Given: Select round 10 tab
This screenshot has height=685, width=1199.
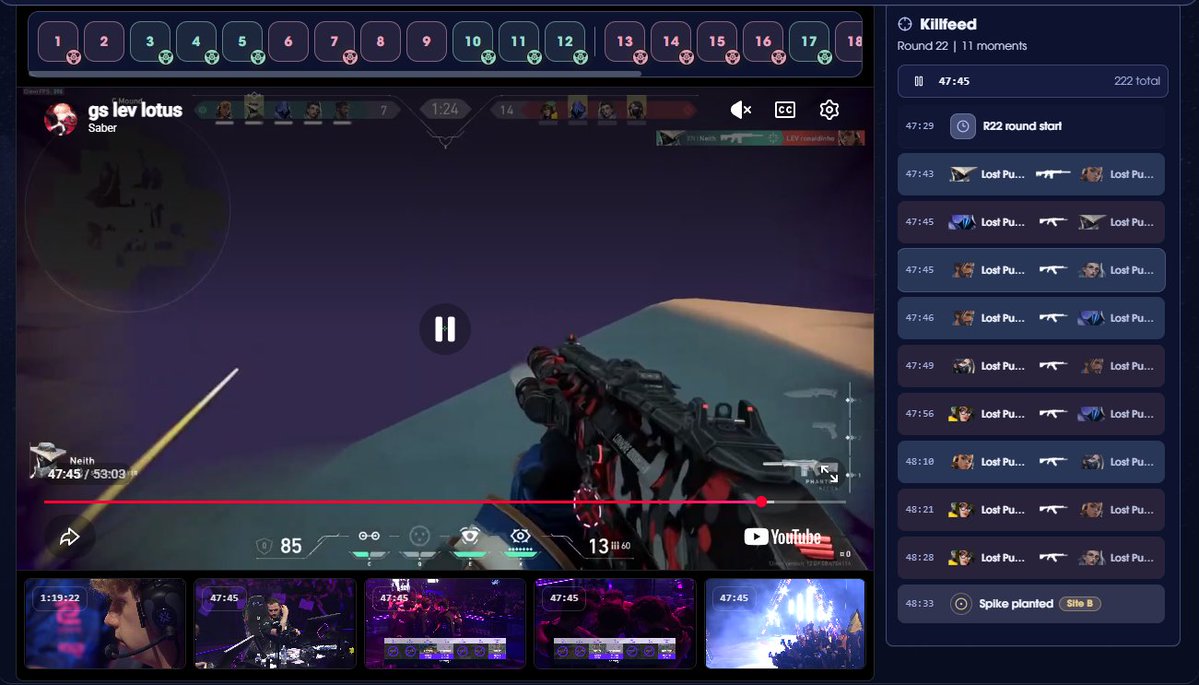Looking at the screenshot, I should click(x=473, y=41).
